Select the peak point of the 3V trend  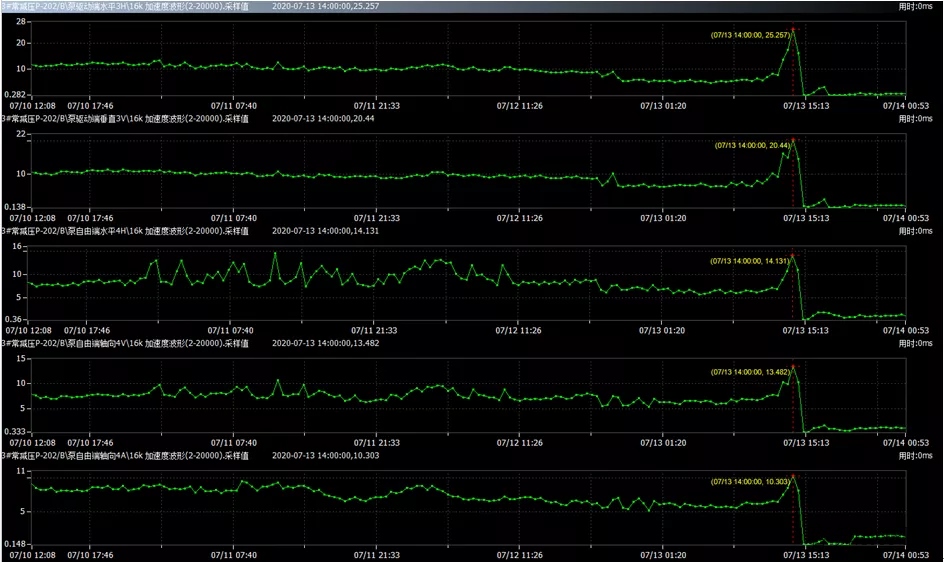(x=794, y=141)
